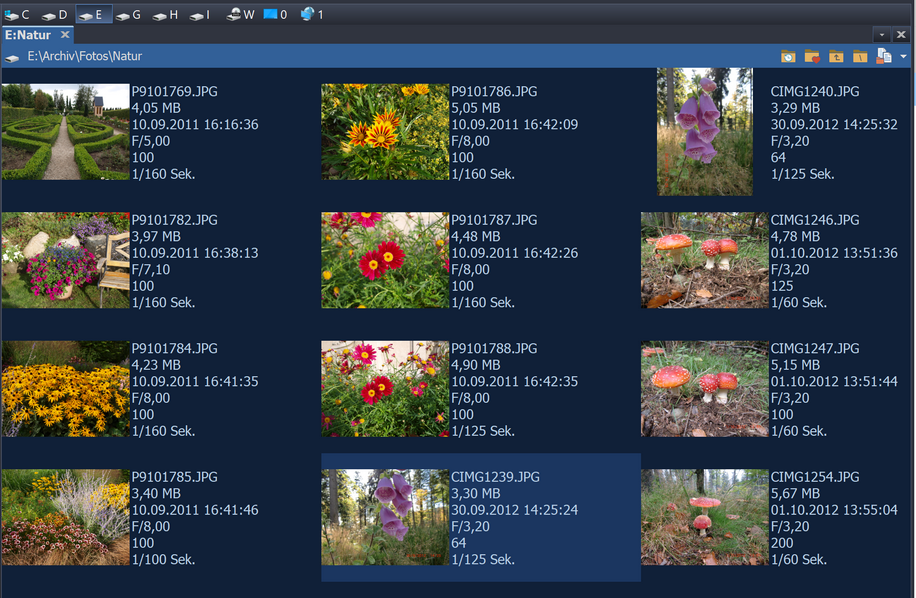Click the drive icon left of path
The width and height of the screenshot is (916, 598).
12,58
